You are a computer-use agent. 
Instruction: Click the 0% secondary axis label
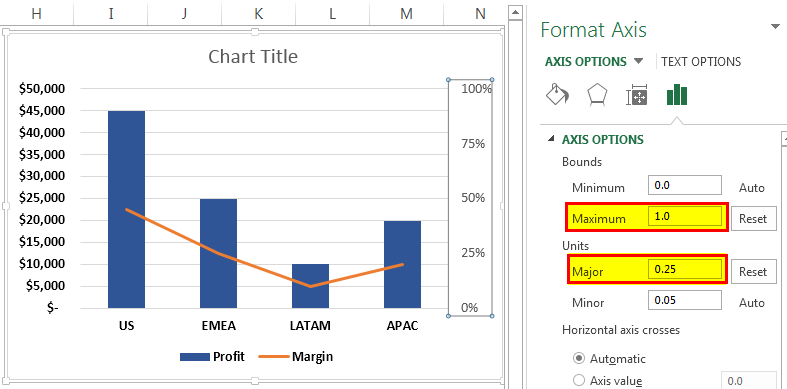pyautogui.click(x=469, y=308)
